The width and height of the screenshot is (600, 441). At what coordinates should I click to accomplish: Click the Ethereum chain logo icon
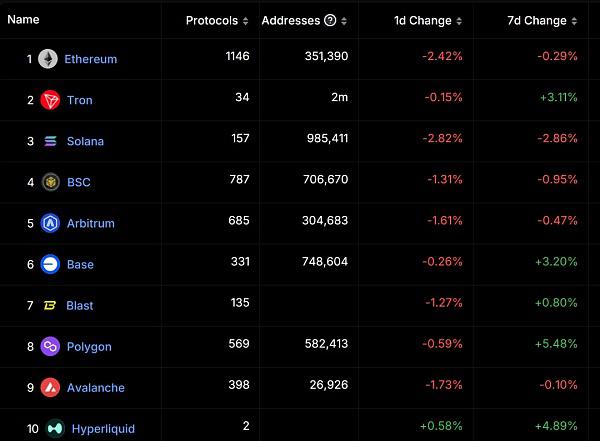pos(48,59)
